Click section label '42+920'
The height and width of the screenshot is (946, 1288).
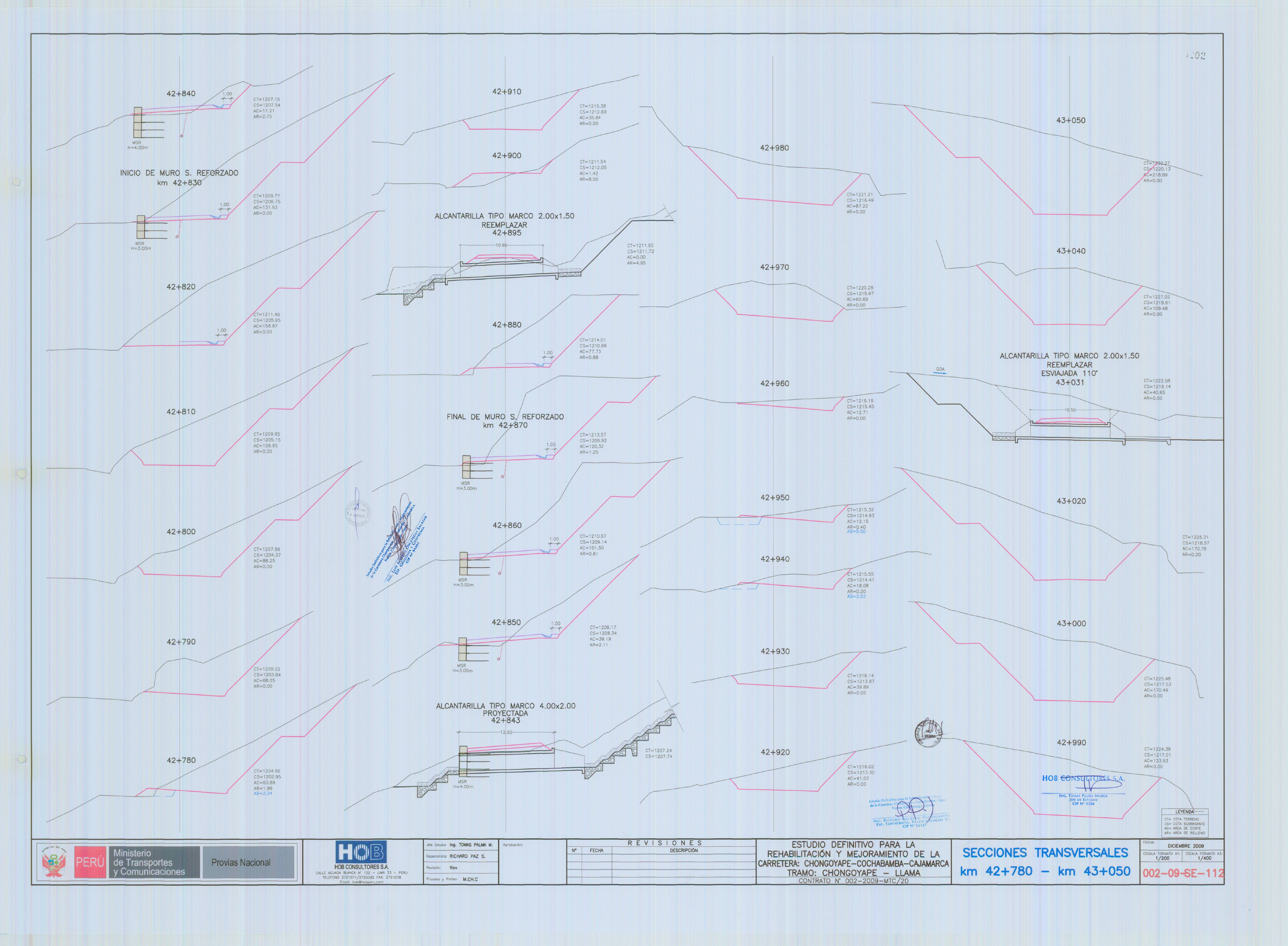(775, 752)
